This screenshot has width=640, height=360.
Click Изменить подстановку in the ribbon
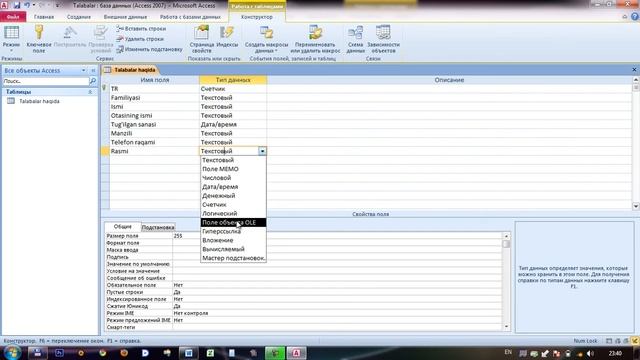149,49
